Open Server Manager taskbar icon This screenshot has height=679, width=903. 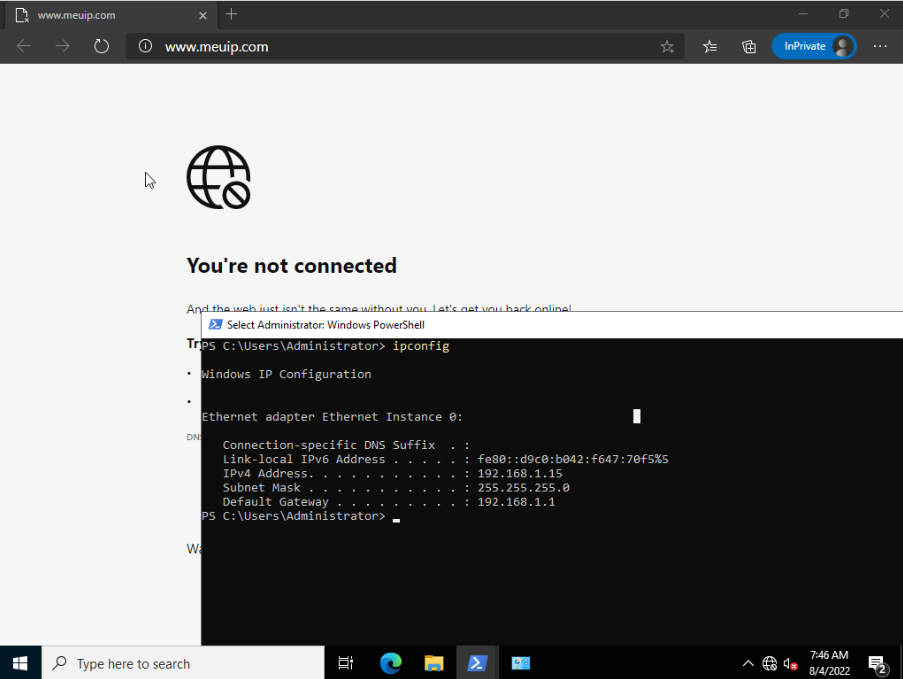pyautogui.click(x=521, y=663)
